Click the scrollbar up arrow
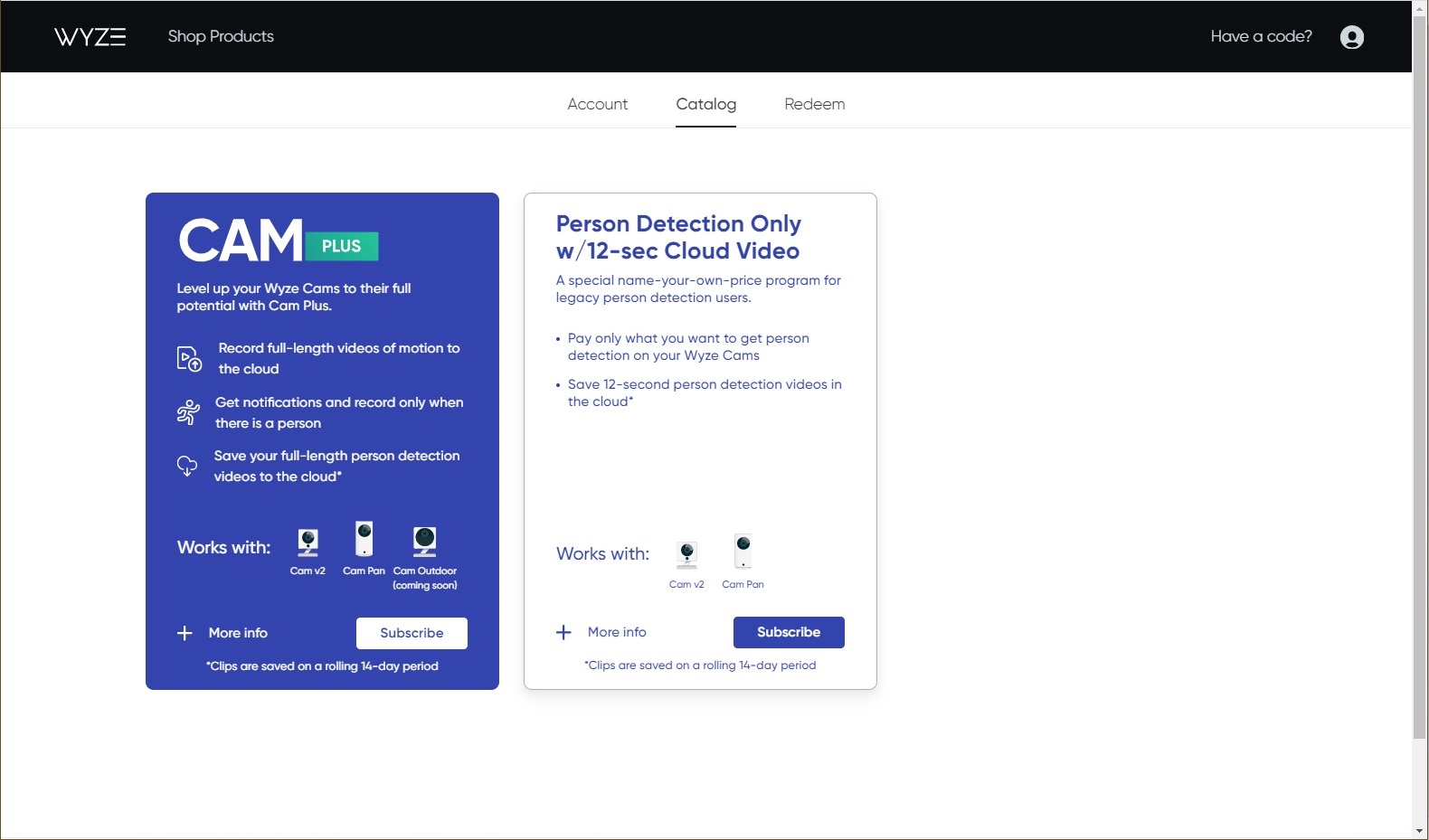Viewport: 1429px width, 840px height. pyautogui.click(x=1420, y=8)
